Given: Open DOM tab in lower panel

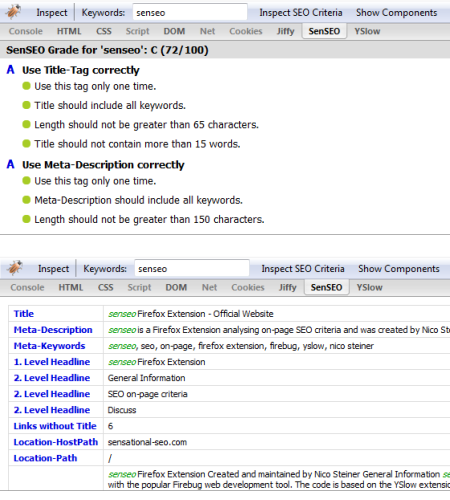Looking at the screenshot, I should pyautogui.click(x=176, y=287).
